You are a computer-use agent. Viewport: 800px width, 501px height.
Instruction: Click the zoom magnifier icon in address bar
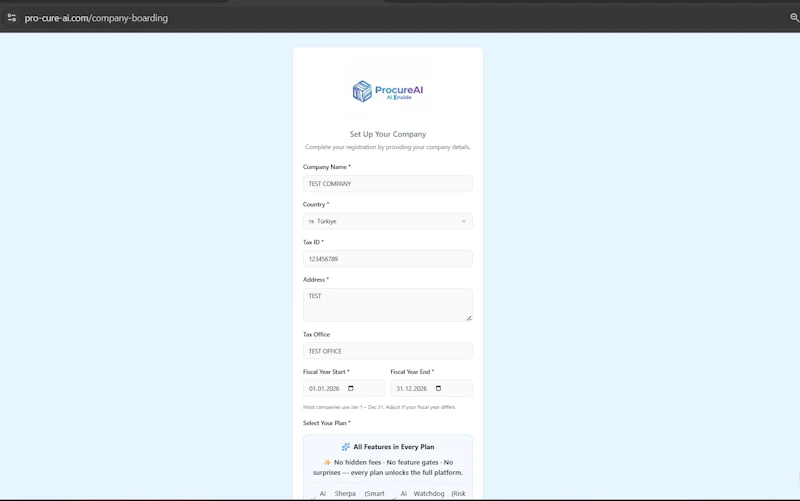[x=794, y=18]
